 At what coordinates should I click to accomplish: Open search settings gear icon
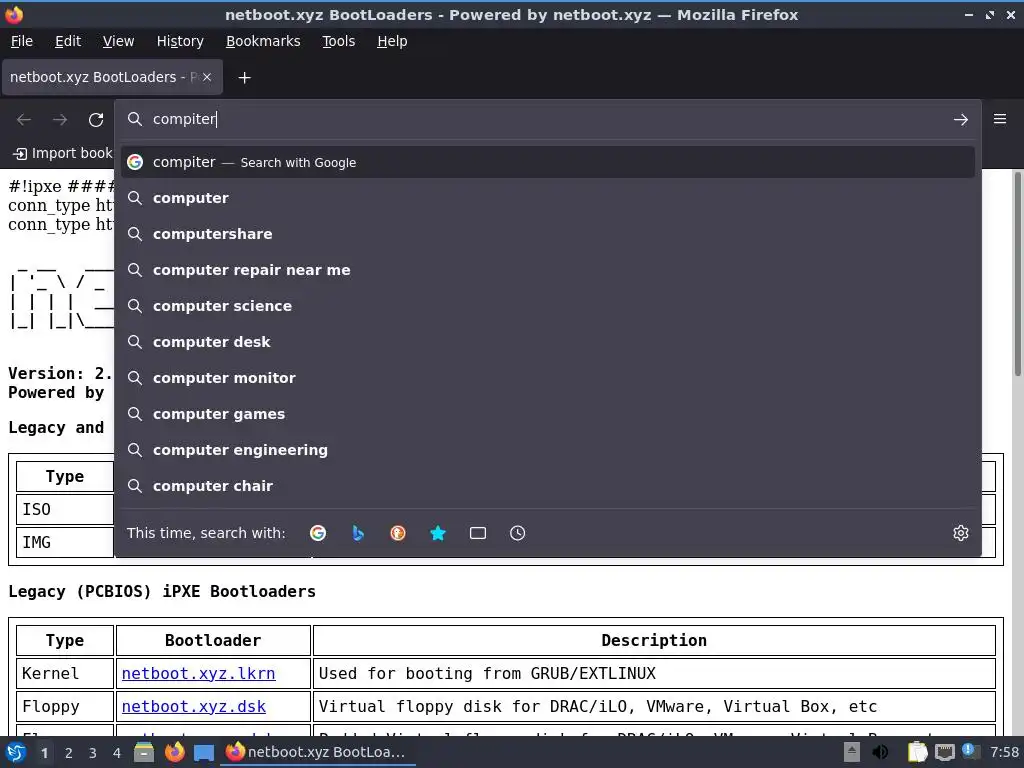tap(960, 533)
